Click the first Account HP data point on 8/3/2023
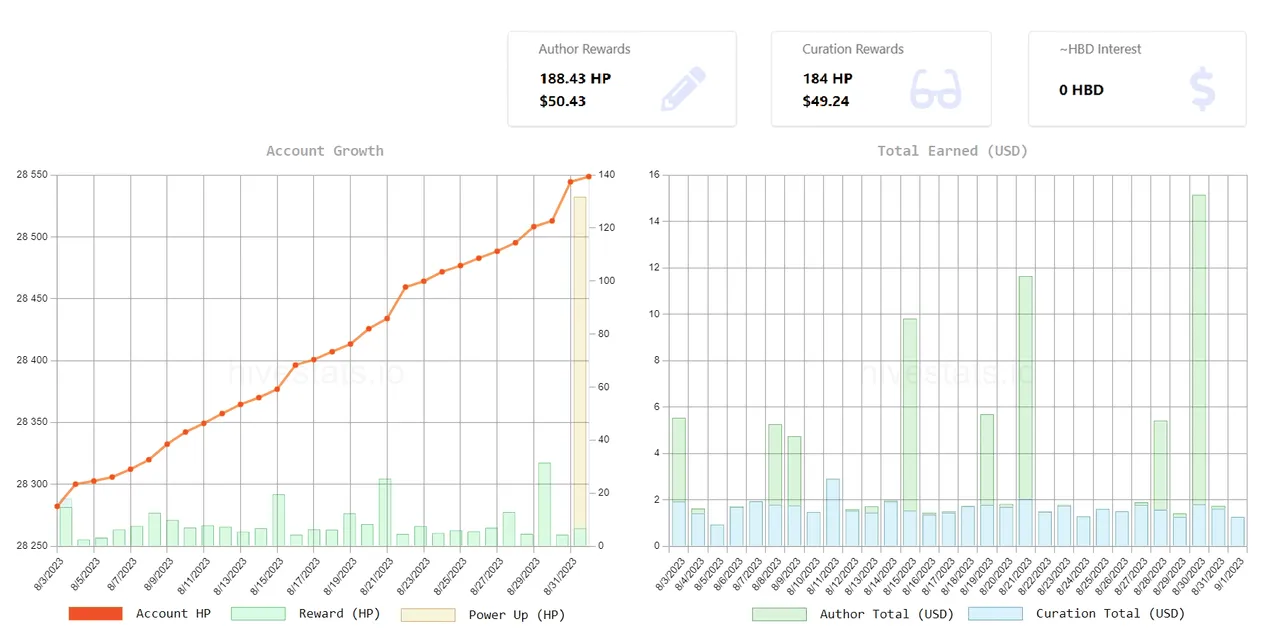 (x=57, y=506)
